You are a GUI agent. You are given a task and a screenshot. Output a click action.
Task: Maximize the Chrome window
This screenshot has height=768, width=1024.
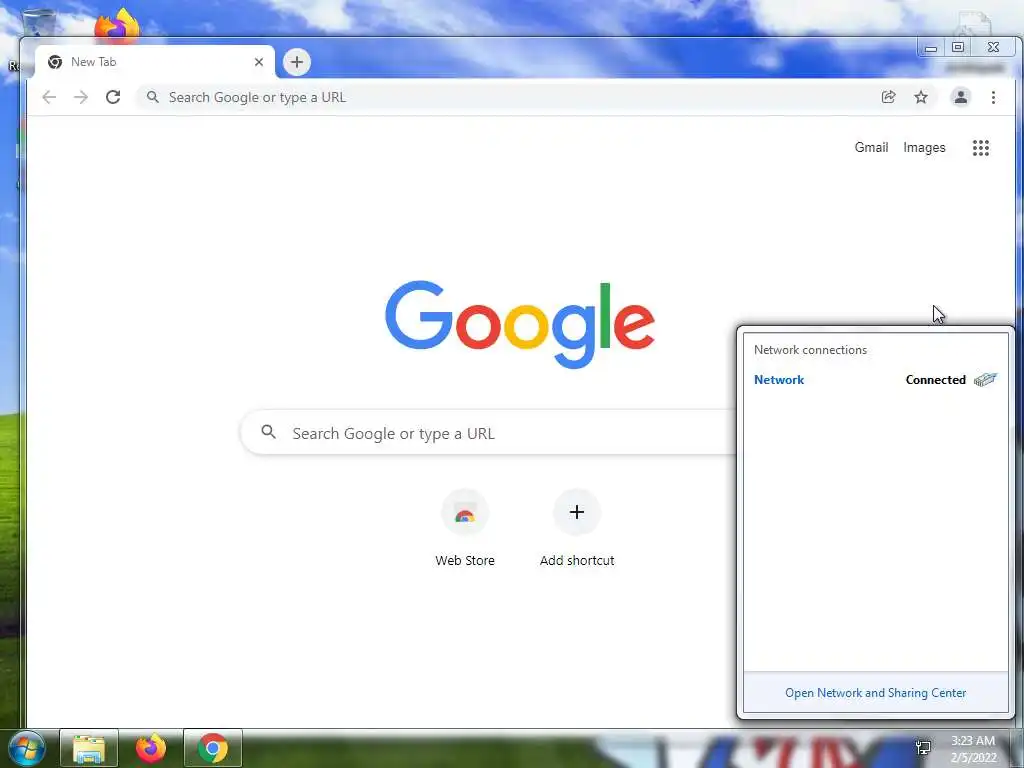pos(958,47)
